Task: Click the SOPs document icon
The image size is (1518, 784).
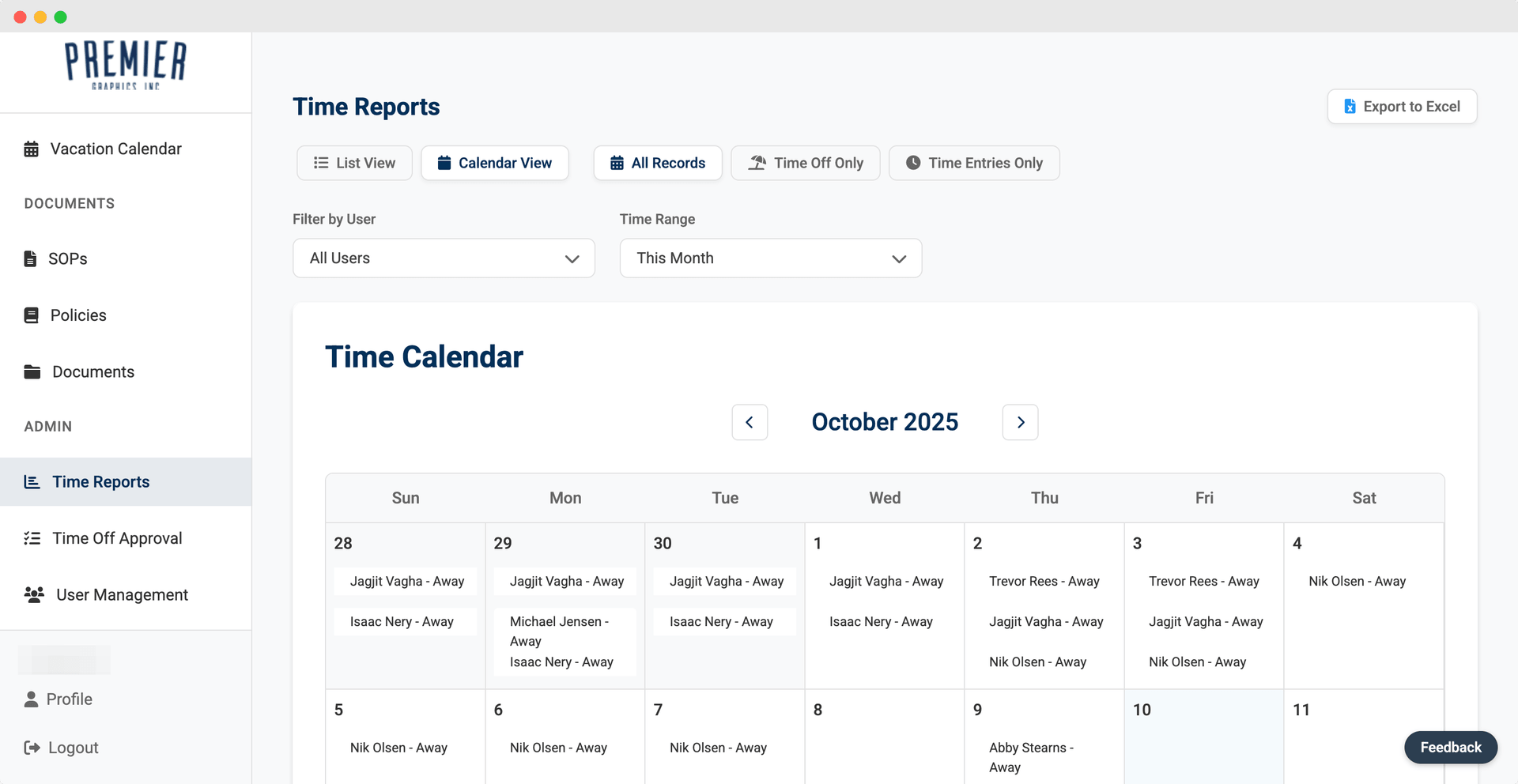Action: 32,258
